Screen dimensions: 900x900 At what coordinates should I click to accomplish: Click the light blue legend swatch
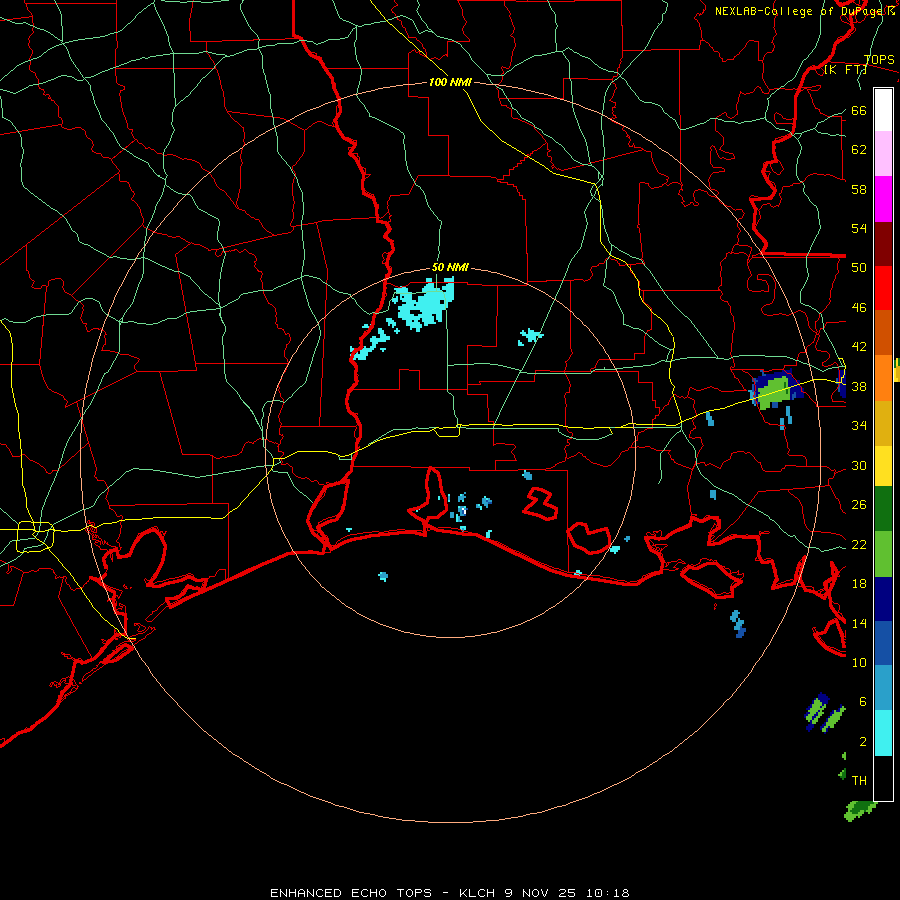pyautogui.click(x=883, y=688)
